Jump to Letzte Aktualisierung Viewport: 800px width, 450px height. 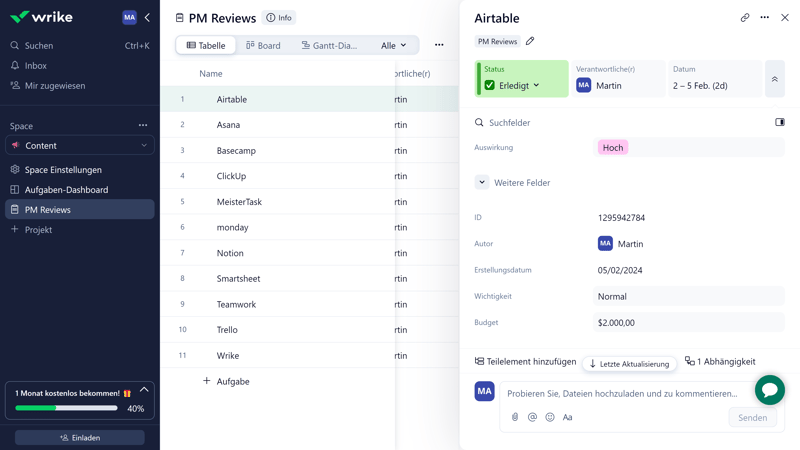pos(630,364)
